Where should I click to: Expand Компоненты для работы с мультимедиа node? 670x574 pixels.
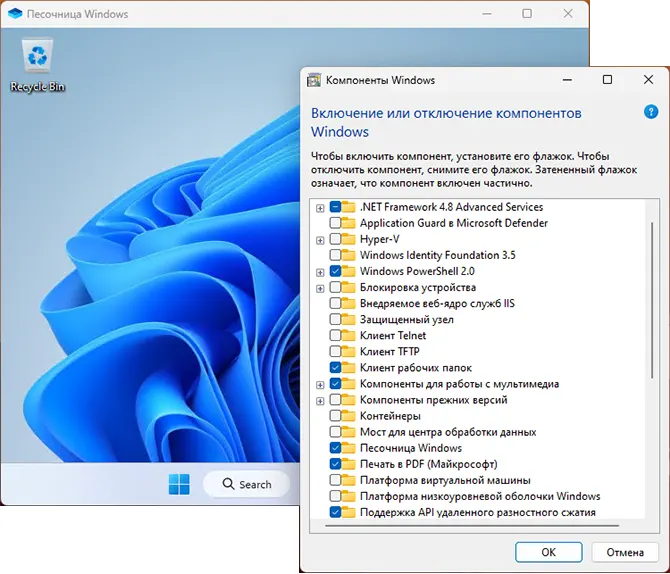coord(320,385)
